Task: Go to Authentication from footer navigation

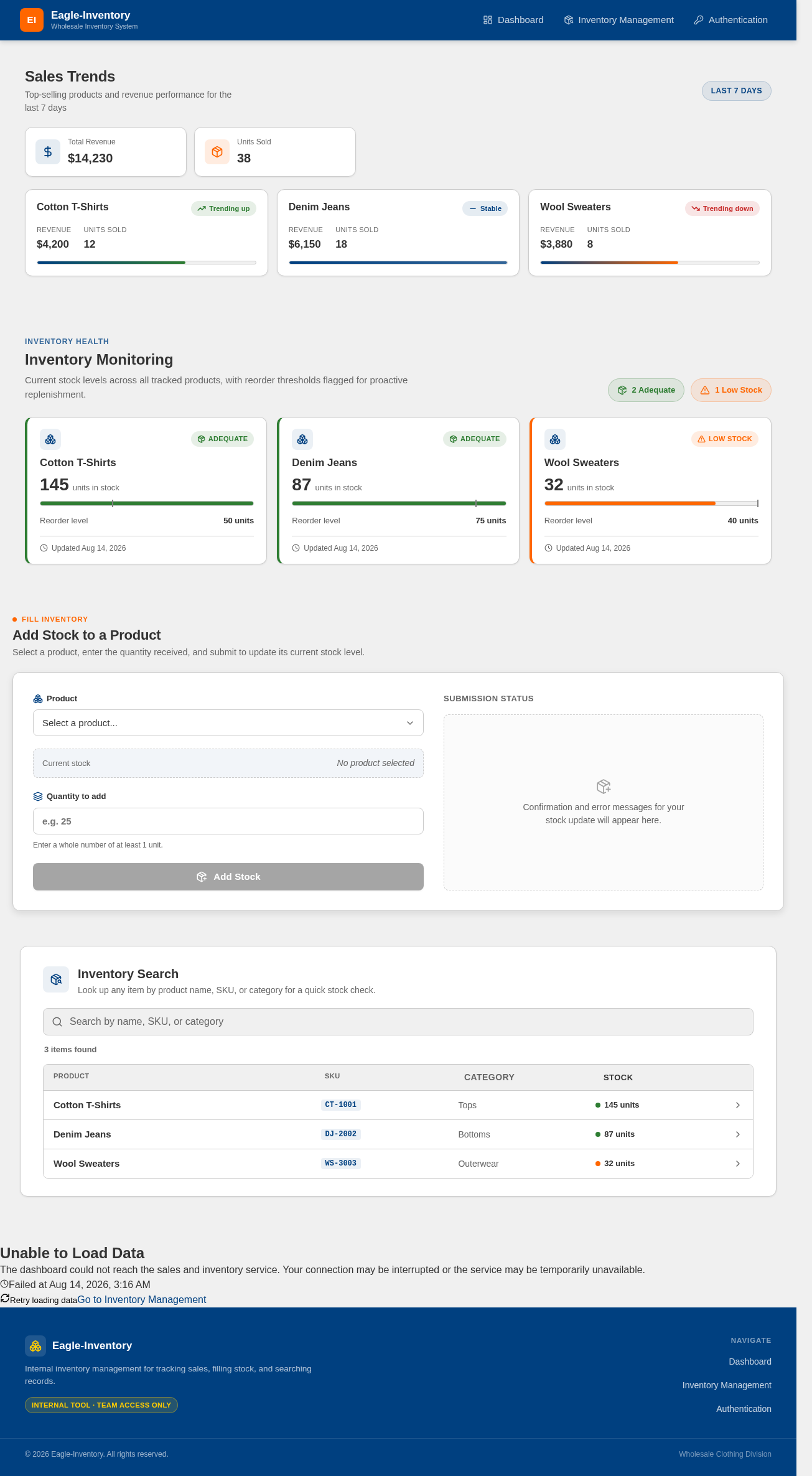Action: coord(744,1409)
